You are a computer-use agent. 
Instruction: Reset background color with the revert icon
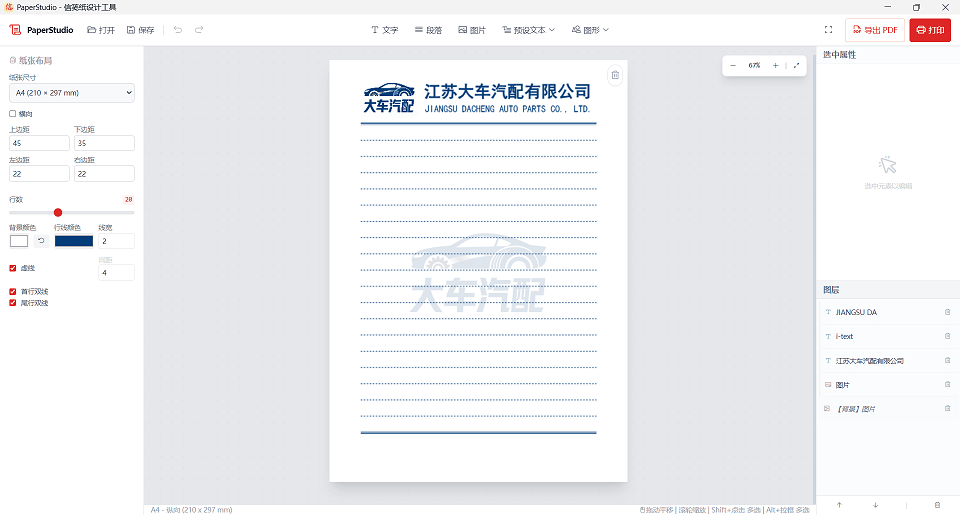click(41, 241)
